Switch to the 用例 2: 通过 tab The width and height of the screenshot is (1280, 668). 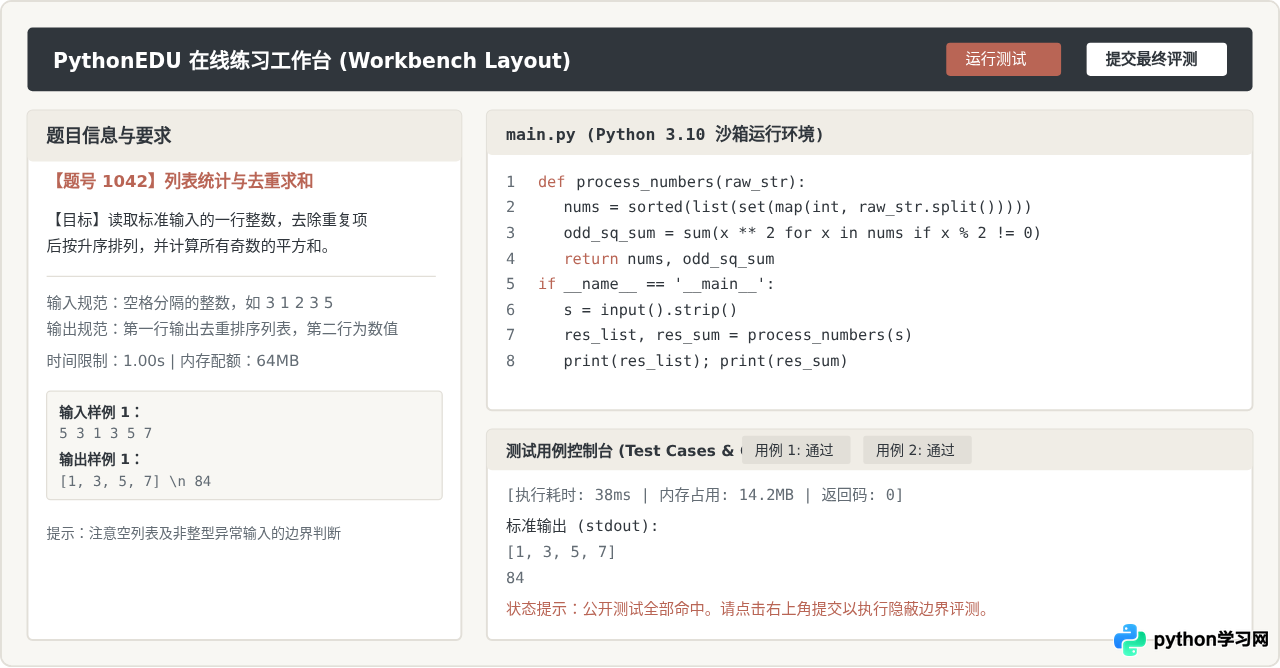coord(917,450)
